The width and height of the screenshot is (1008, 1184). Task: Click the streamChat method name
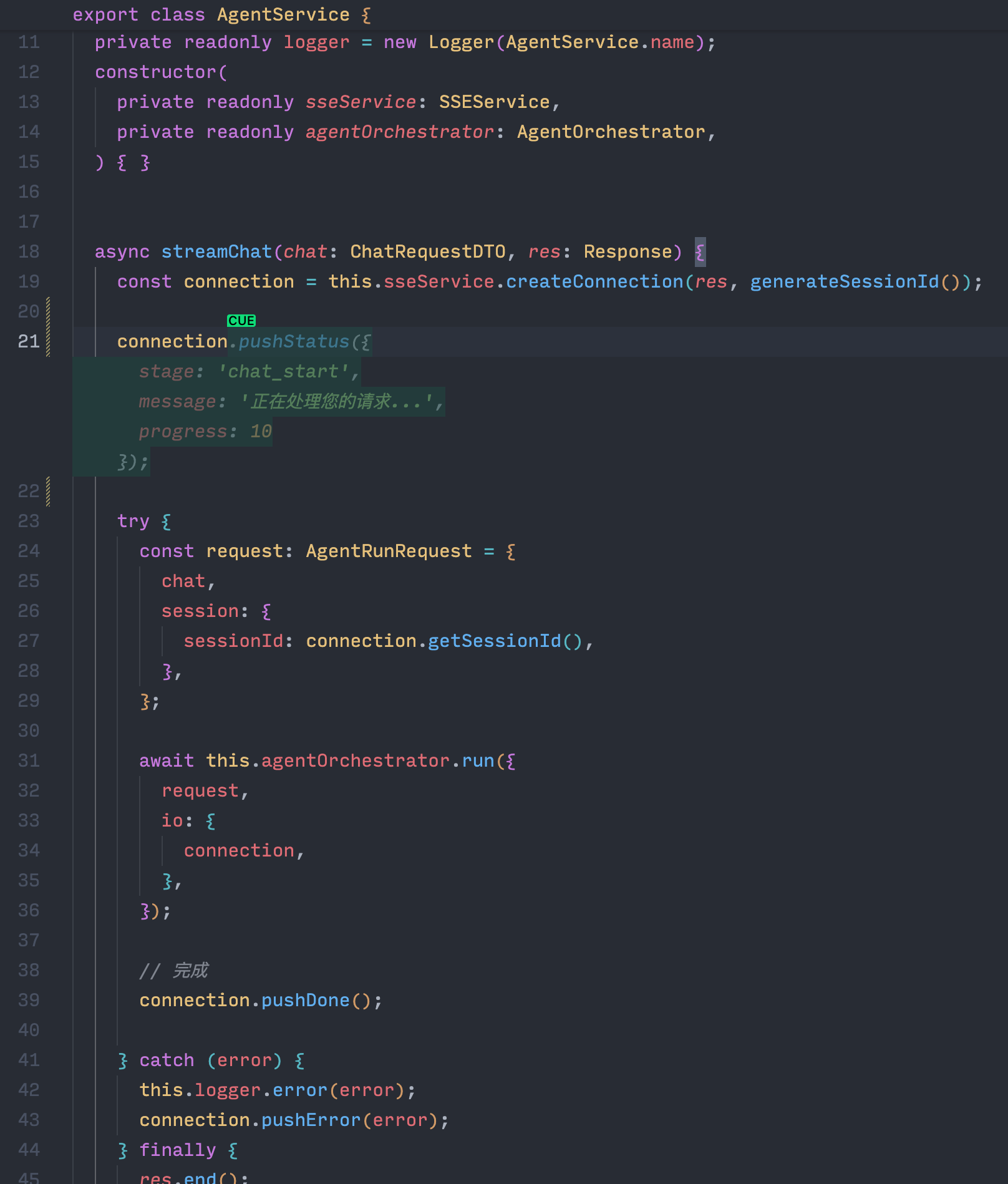coord(216,251)
